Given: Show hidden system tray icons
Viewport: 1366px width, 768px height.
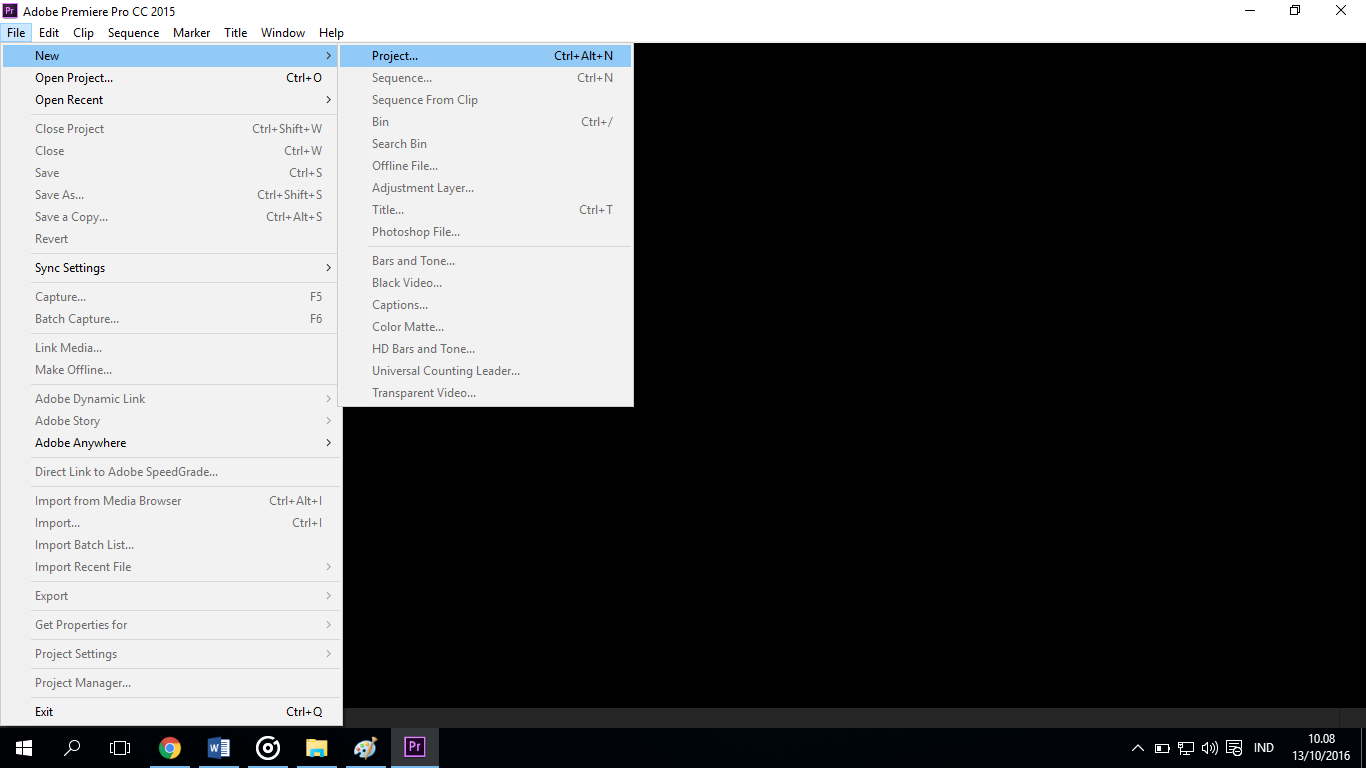Looking at the screenshot, I should click(x=1138, y=748).
